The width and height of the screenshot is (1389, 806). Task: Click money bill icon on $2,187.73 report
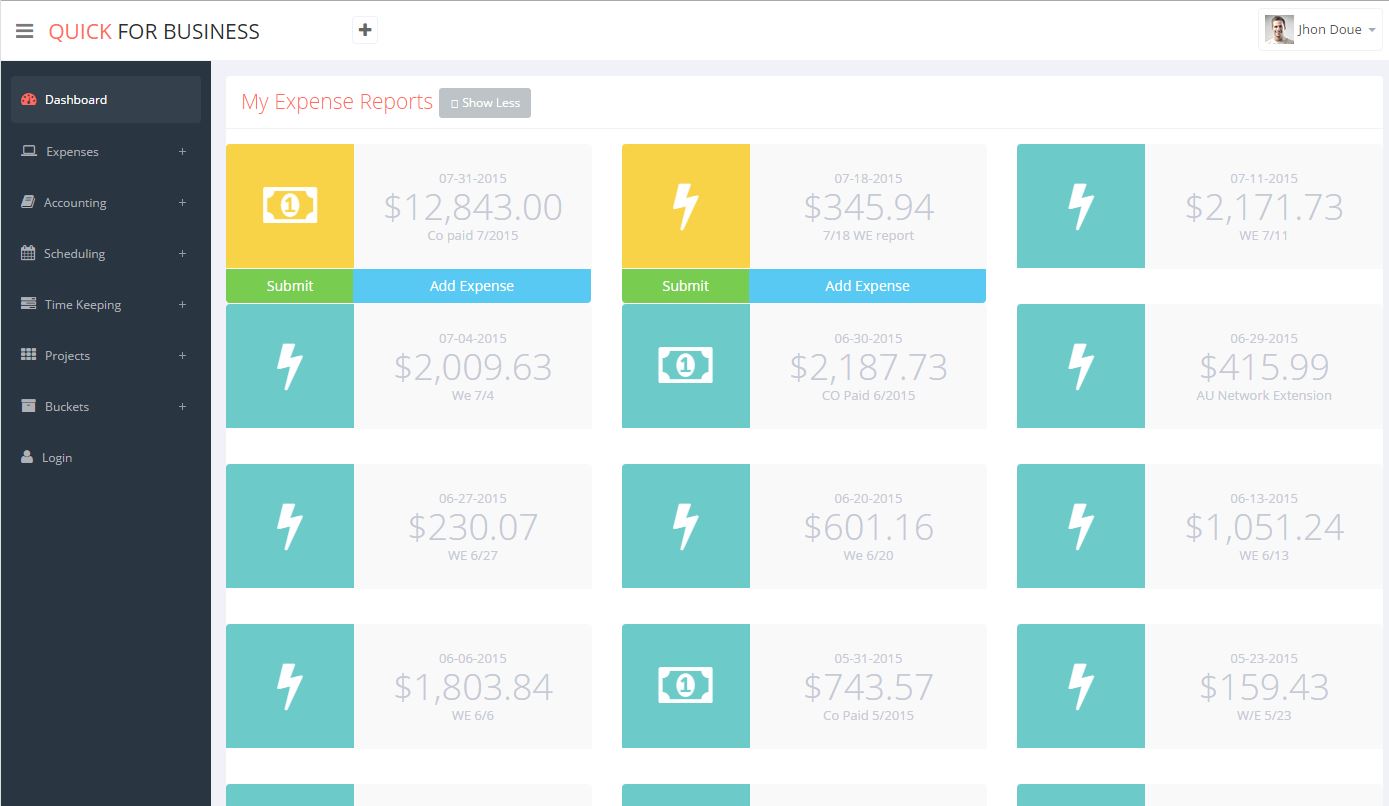coord(685,366)
